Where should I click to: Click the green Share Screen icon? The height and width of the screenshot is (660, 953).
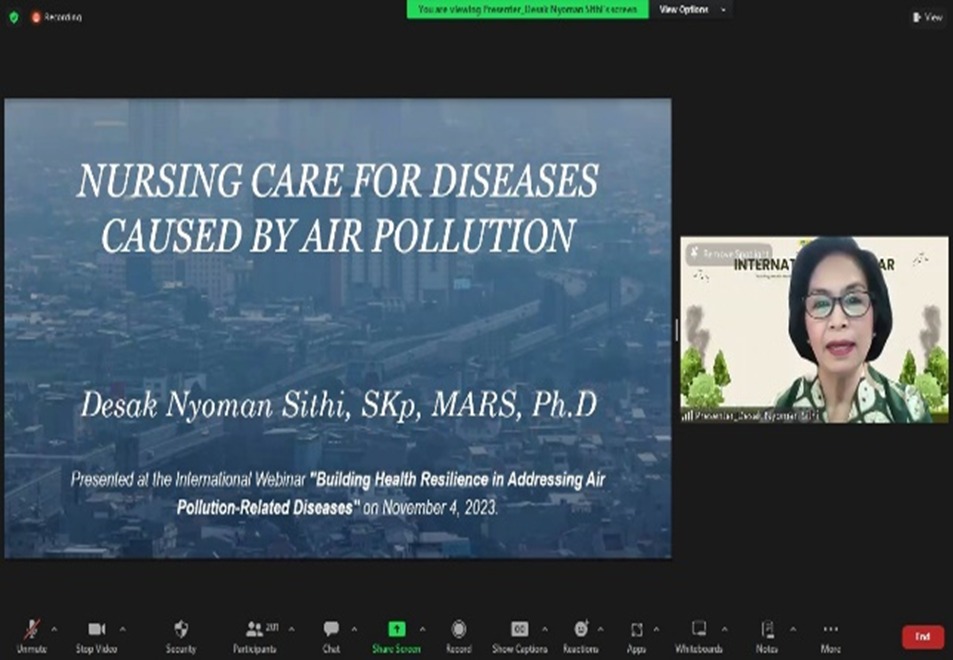click(396, 629)
